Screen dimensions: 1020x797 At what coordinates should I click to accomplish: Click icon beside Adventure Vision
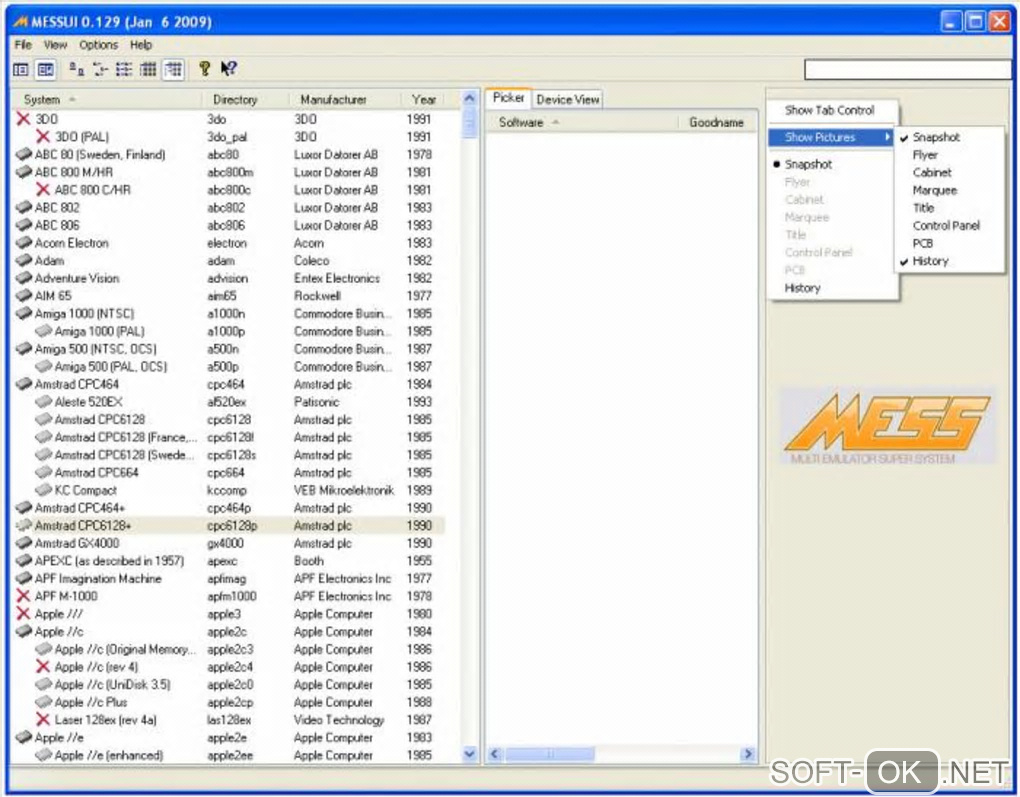click(x=23, y=278)
